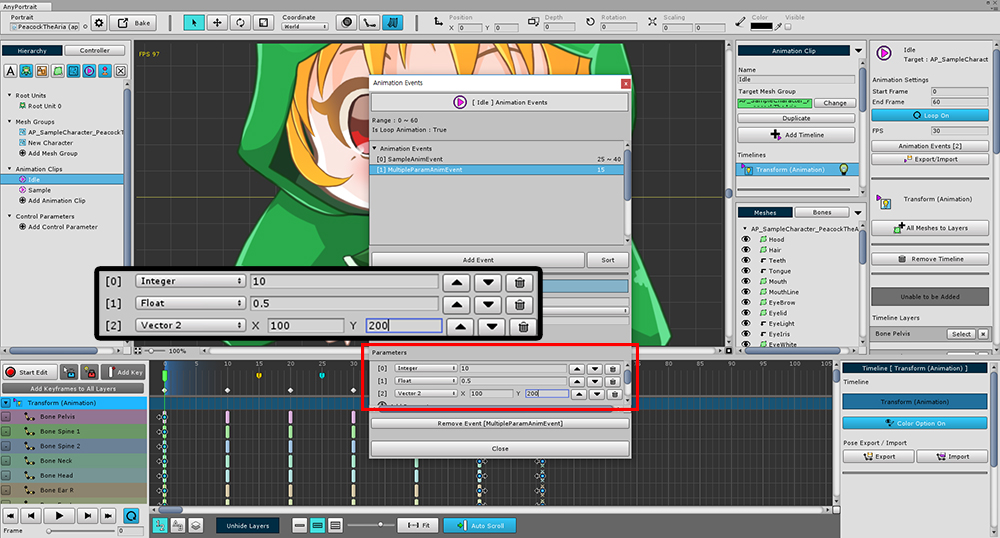Screen dimensions: 1000x538
Task: Collapse the Mesh Groups tree section
Action: pos(10,121)
